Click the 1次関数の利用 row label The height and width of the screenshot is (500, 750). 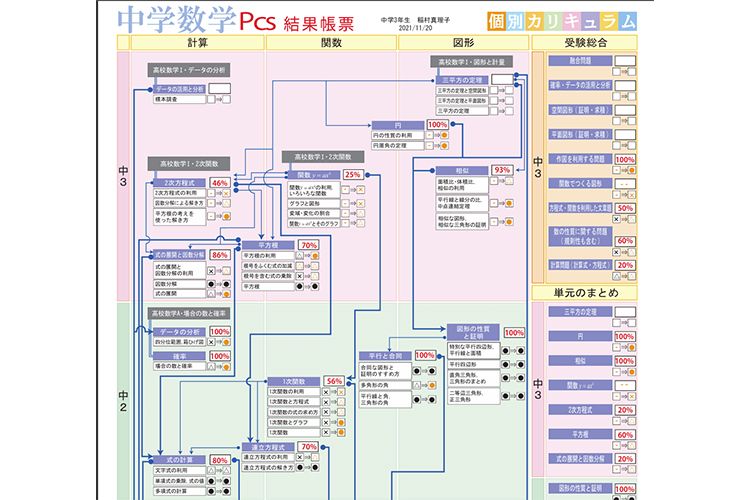(293, 392)
